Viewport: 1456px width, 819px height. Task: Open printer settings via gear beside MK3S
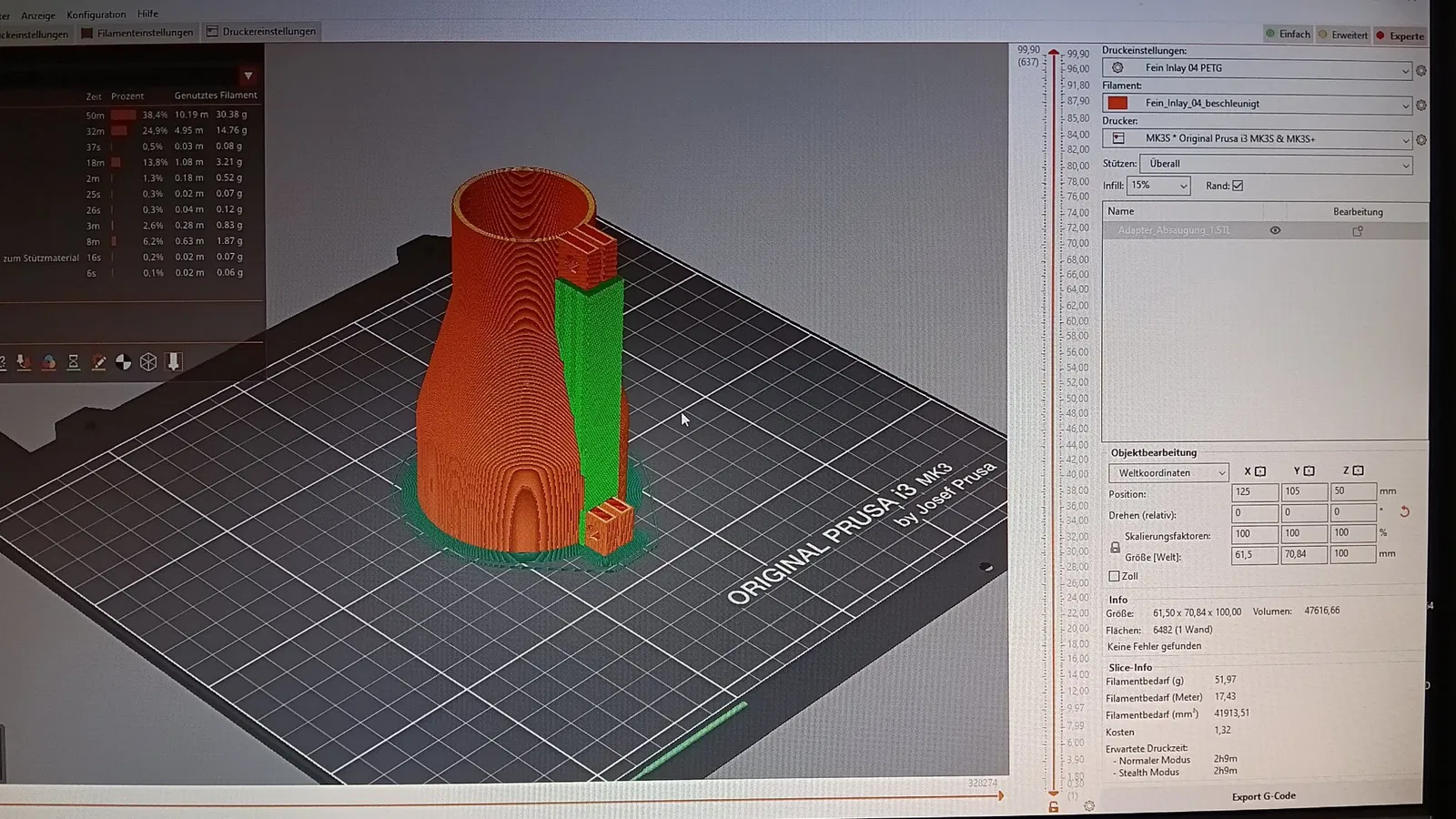(x=1421, y=140)
